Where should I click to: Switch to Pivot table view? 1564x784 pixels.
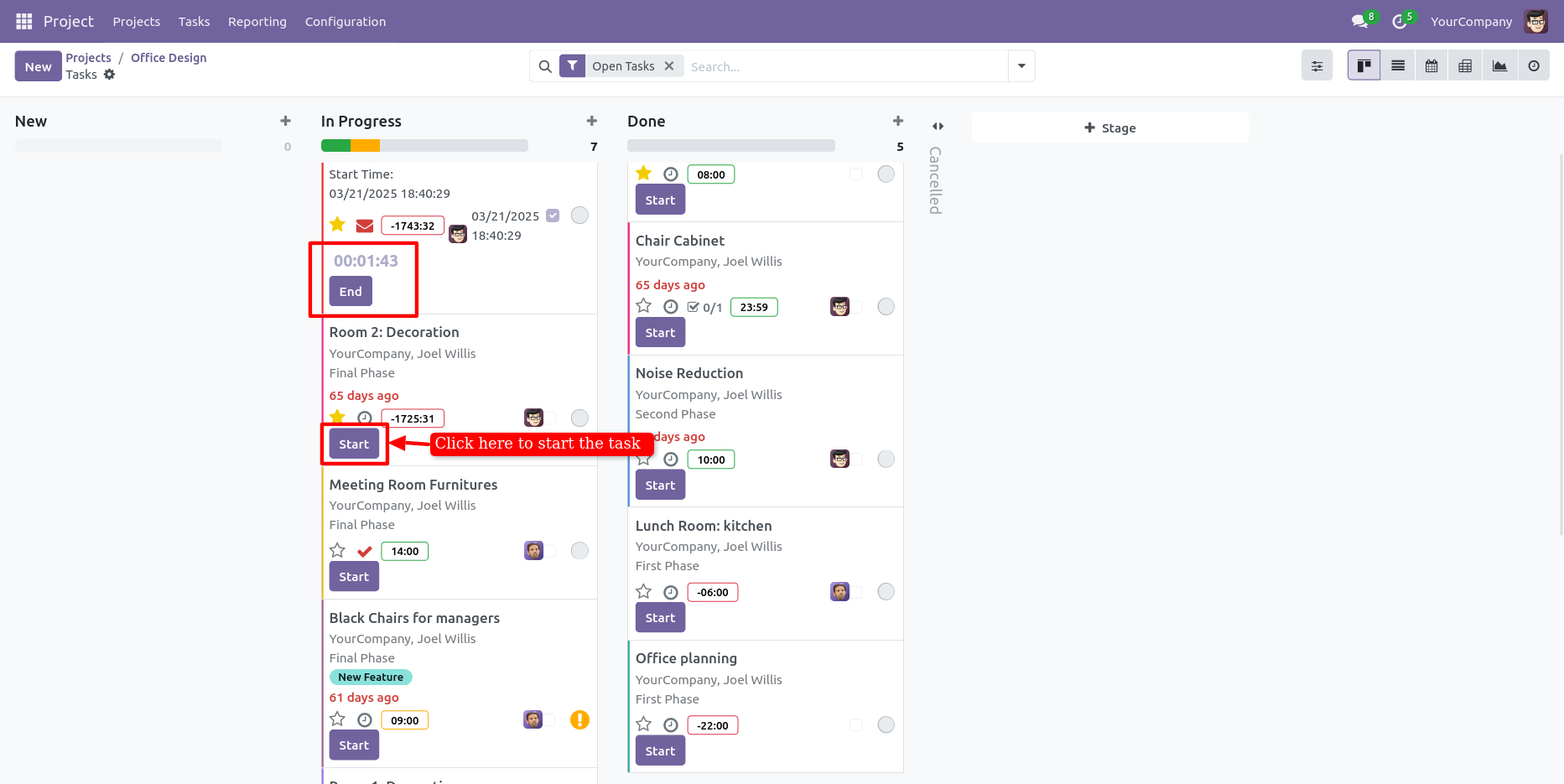tap(1465, 65)
